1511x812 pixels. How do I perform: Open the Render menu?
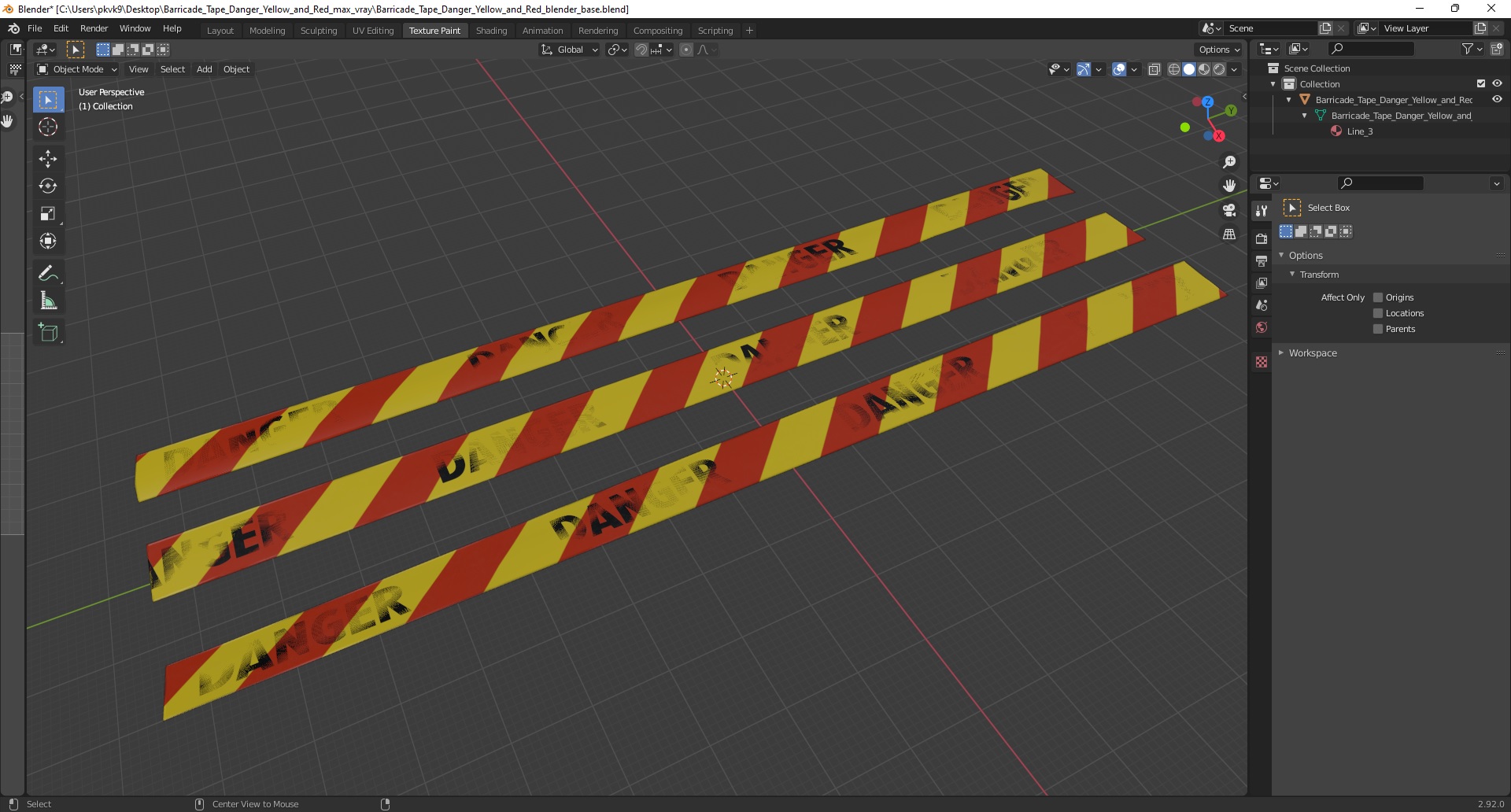pos(94,28)
